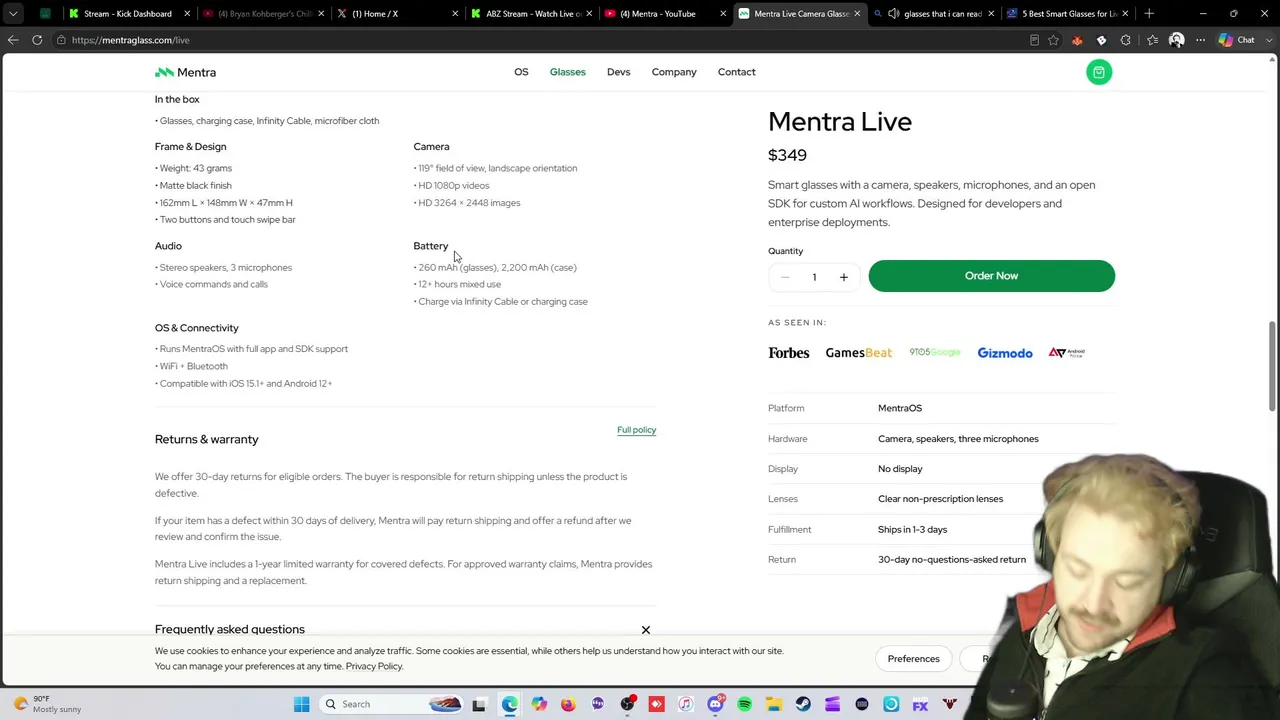
Task: Increase quantity with the plus button
Action: point(843,277)
